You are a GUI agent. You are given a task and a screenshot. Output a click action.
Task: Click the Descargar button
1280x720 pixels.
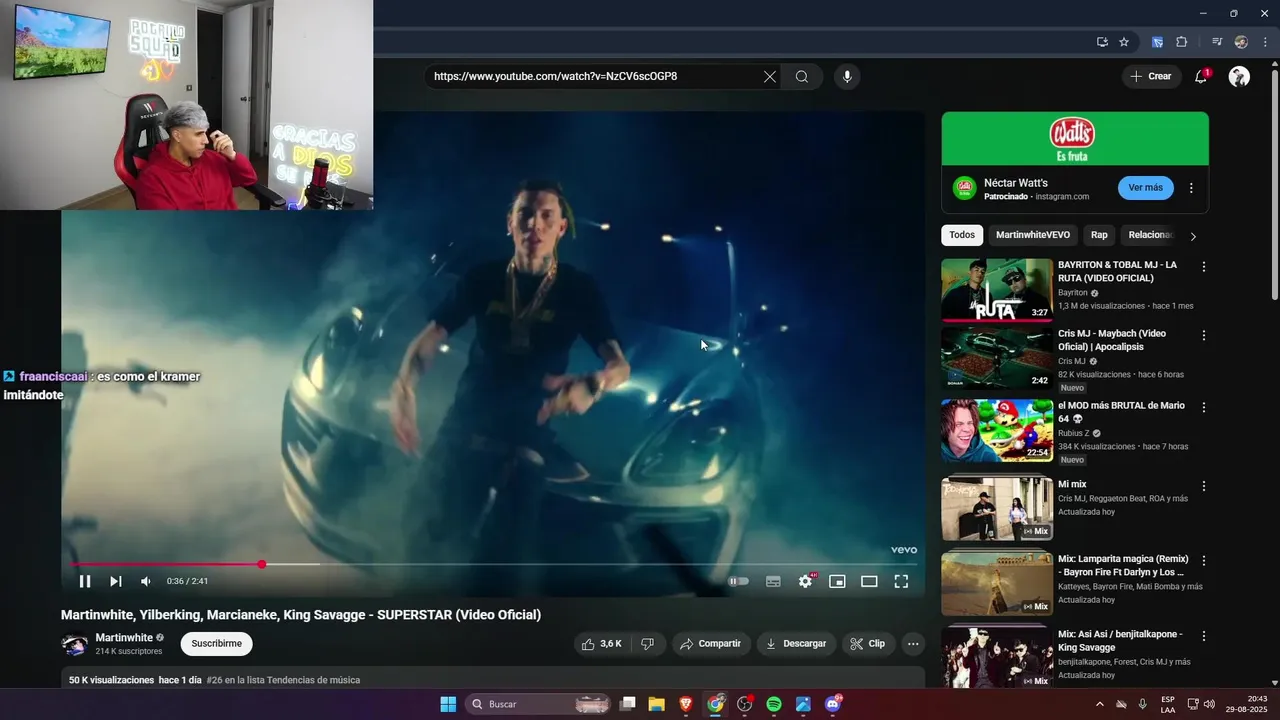tap(797, 644)
